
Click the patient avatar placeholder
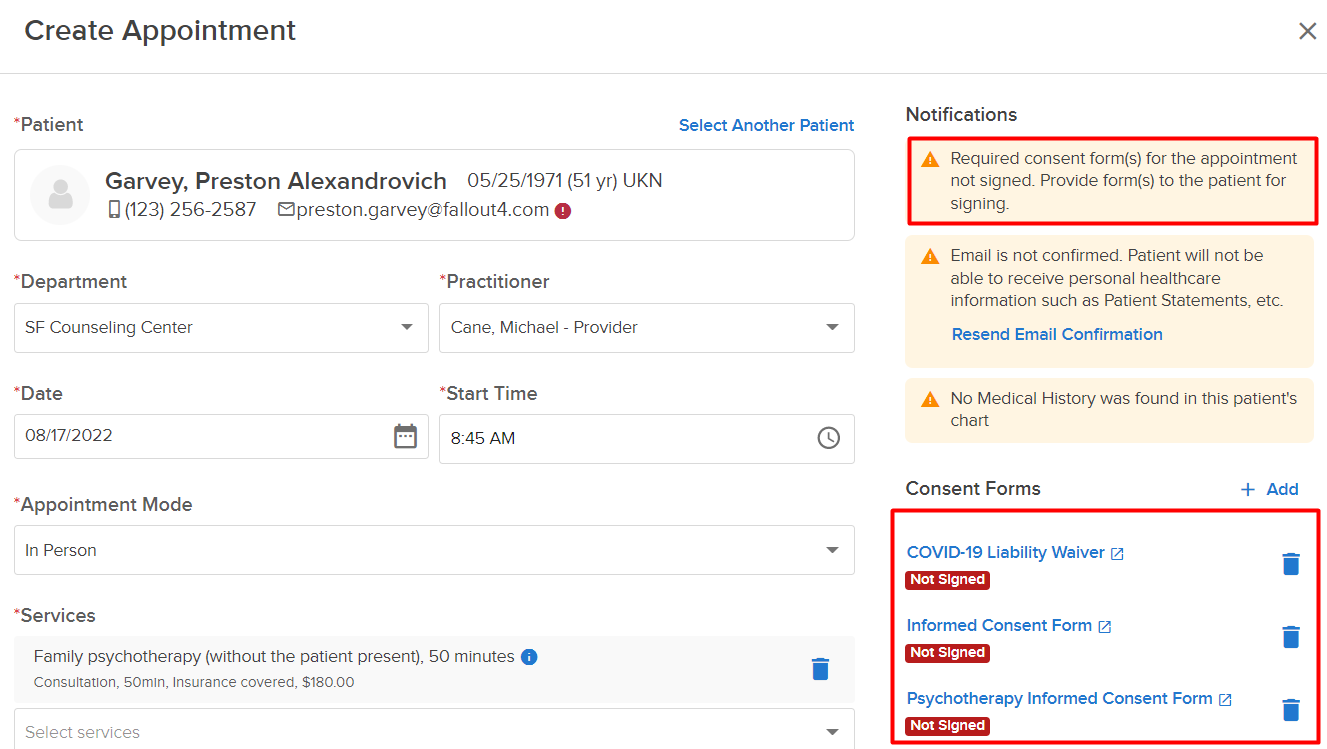60,195
